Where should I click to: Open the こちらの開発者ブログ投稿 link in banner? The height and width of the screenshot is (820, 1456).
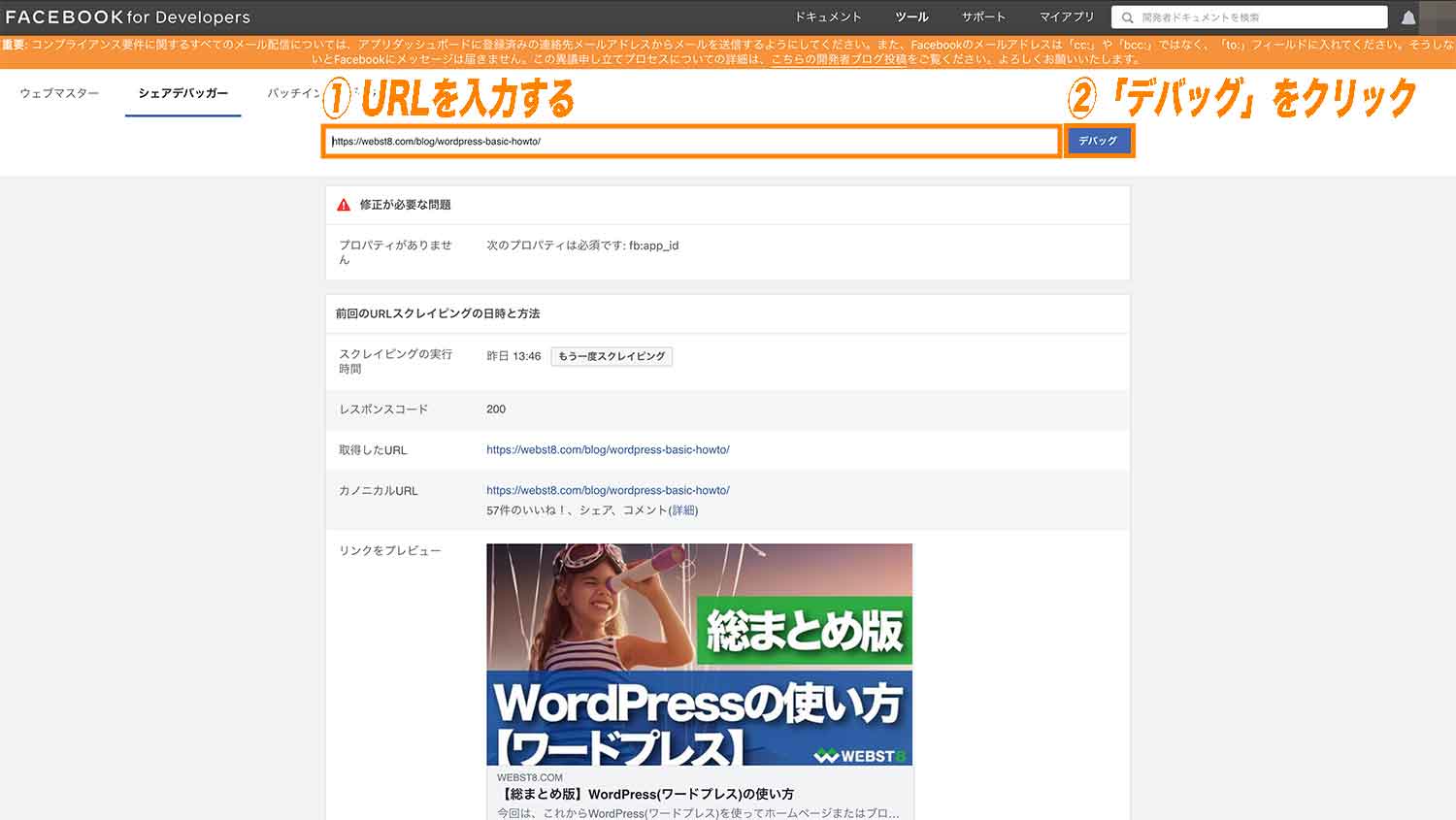pos(839,59)
